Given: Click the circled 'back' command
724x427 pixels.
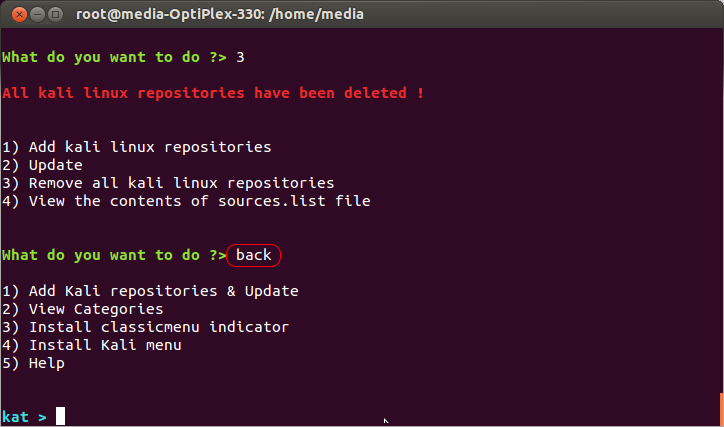Looking at the screenshot, I should pos(254,255).
